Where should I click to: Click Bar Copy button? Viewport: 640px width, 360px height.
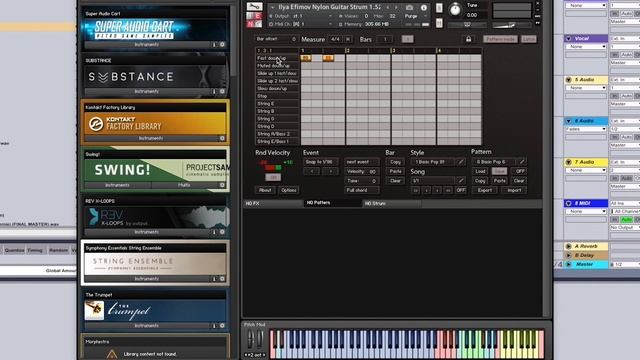click(x=395, y=162)
